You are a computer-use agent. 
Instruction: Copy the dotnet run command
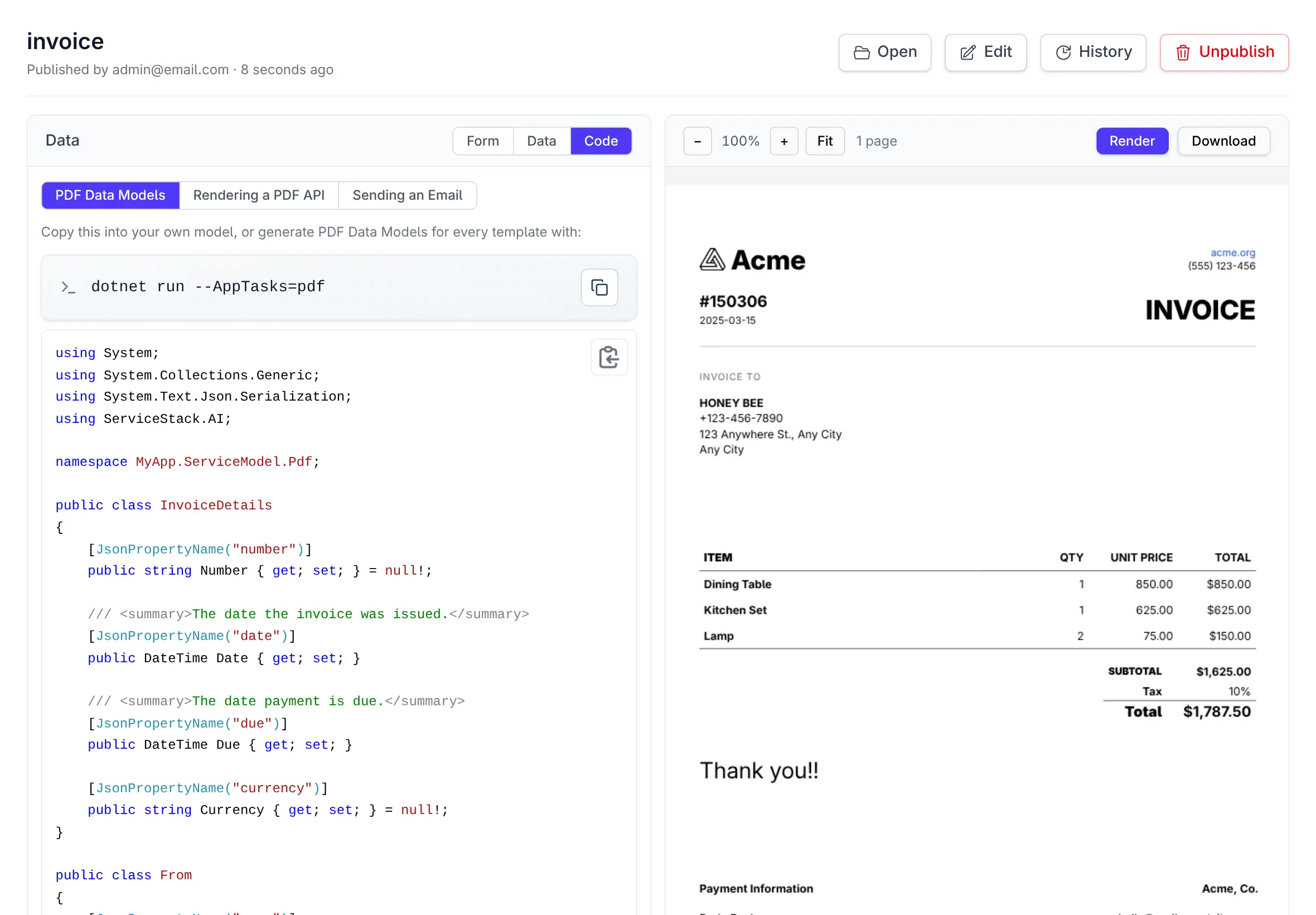tap(599, 287)
